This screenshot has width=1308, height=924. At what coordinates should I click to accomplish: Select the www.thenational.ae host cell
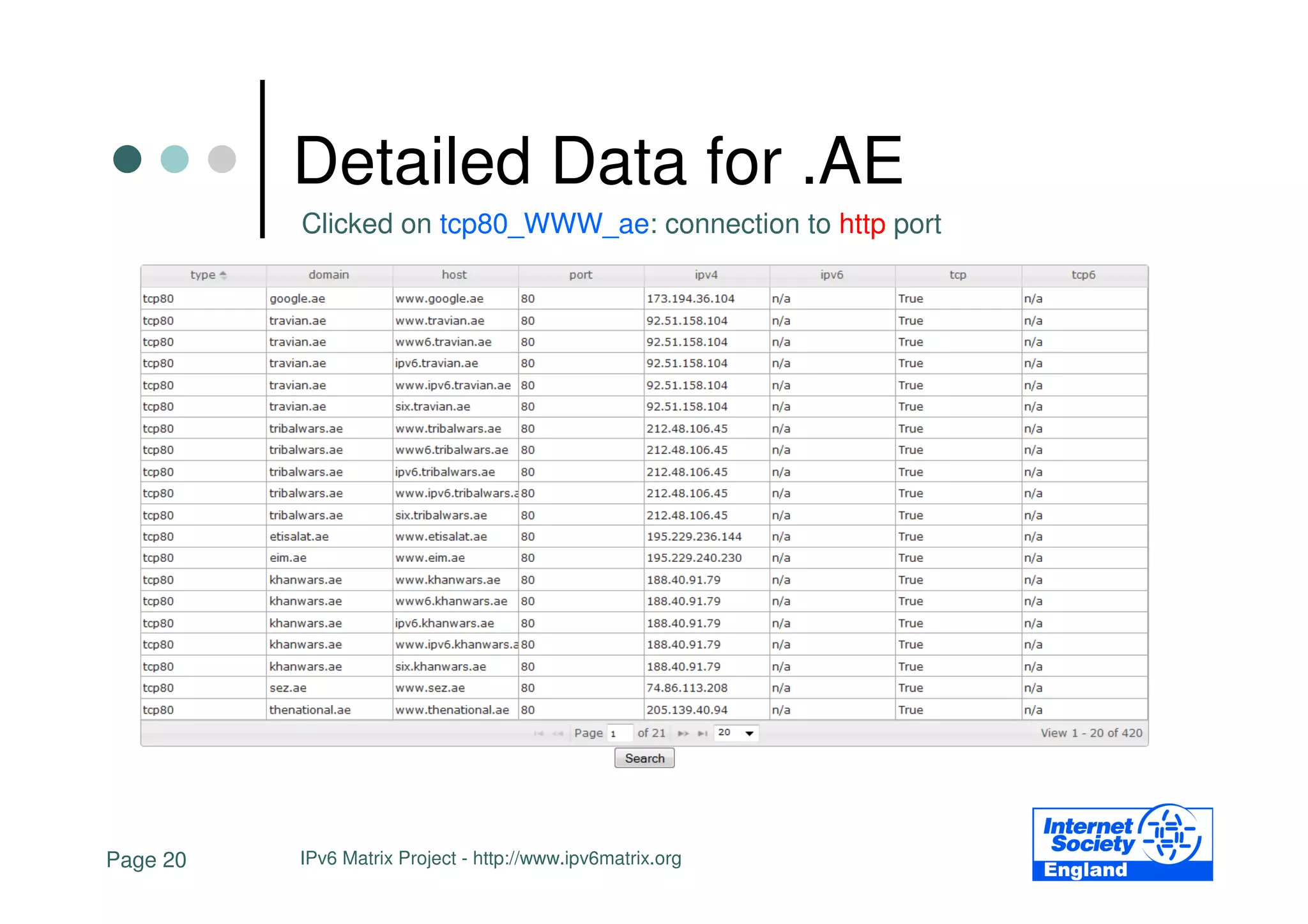[x=455, y=710]
